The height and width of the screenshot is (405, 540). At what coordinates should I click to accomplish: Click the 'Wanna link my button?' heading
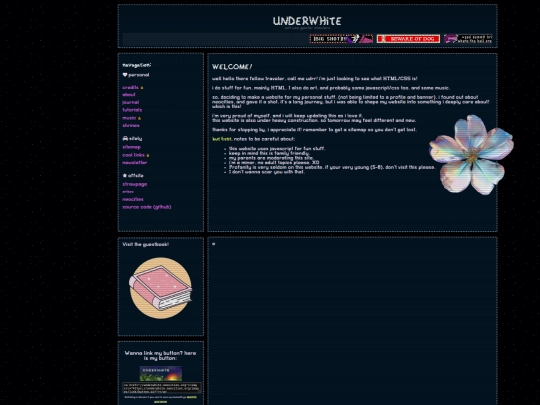pyautogui.click(x=160, y=355)
